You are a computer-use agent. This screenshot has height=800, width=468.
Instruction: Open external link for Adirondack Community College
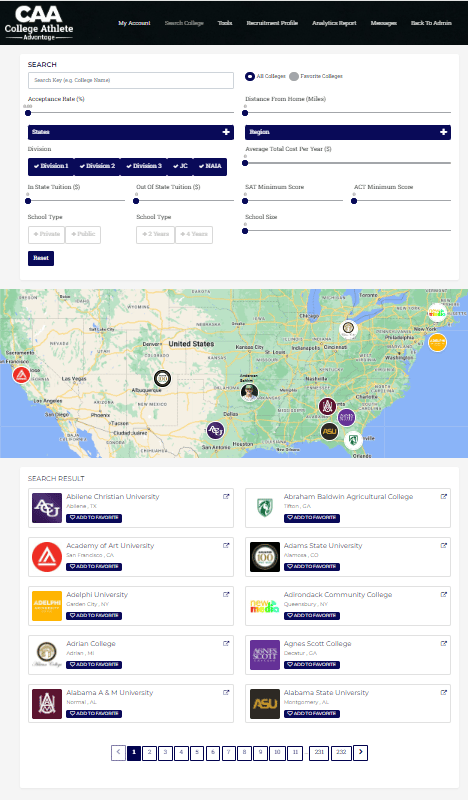444,594
